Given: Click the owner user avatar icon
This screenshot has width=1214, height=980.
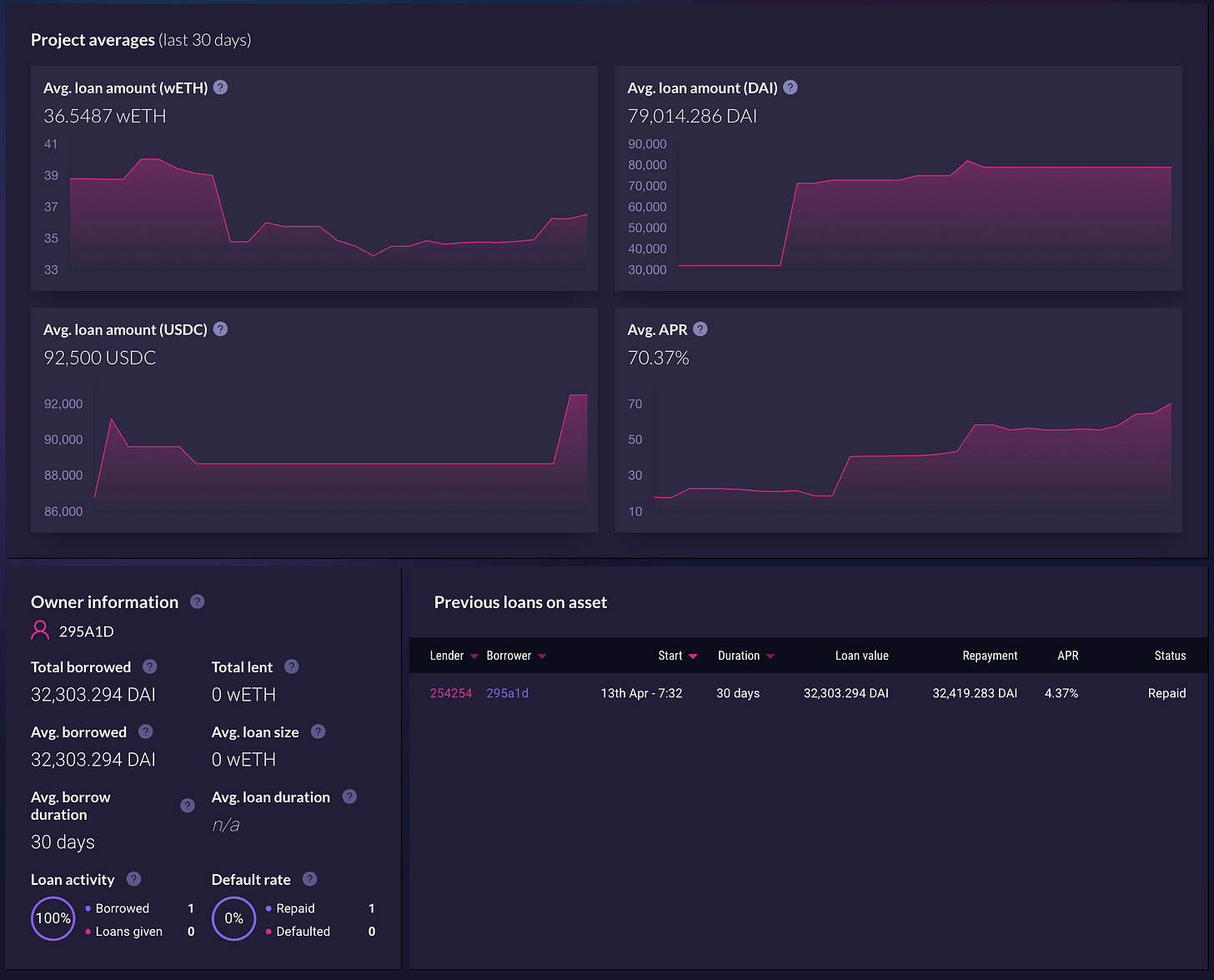Looking at the screenshot, I should pyautogui.click(x=40, y=631).
